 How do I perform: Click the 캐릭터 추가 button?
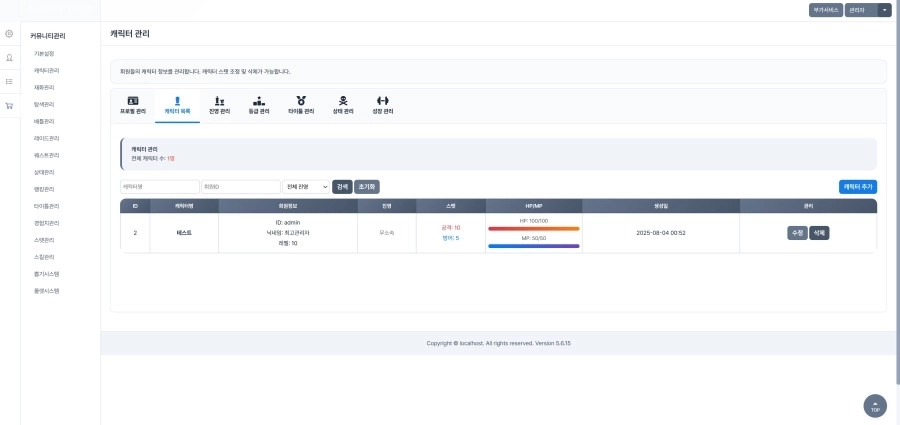click(x=857, y=187)
